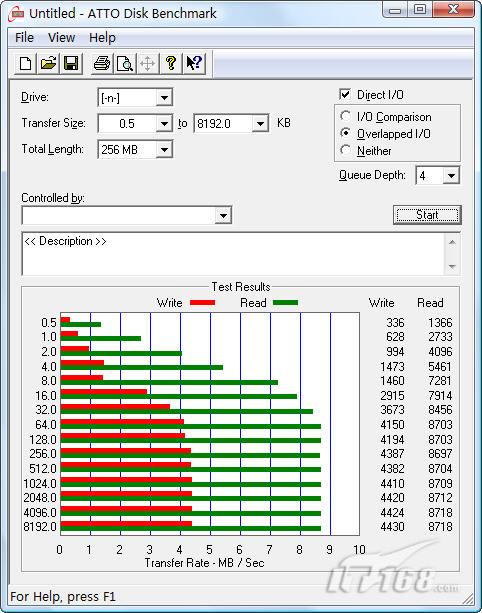This screenshot has width=482, height=613.
Task: Open the Controlled by combo box
Action: tap(127, 215)
